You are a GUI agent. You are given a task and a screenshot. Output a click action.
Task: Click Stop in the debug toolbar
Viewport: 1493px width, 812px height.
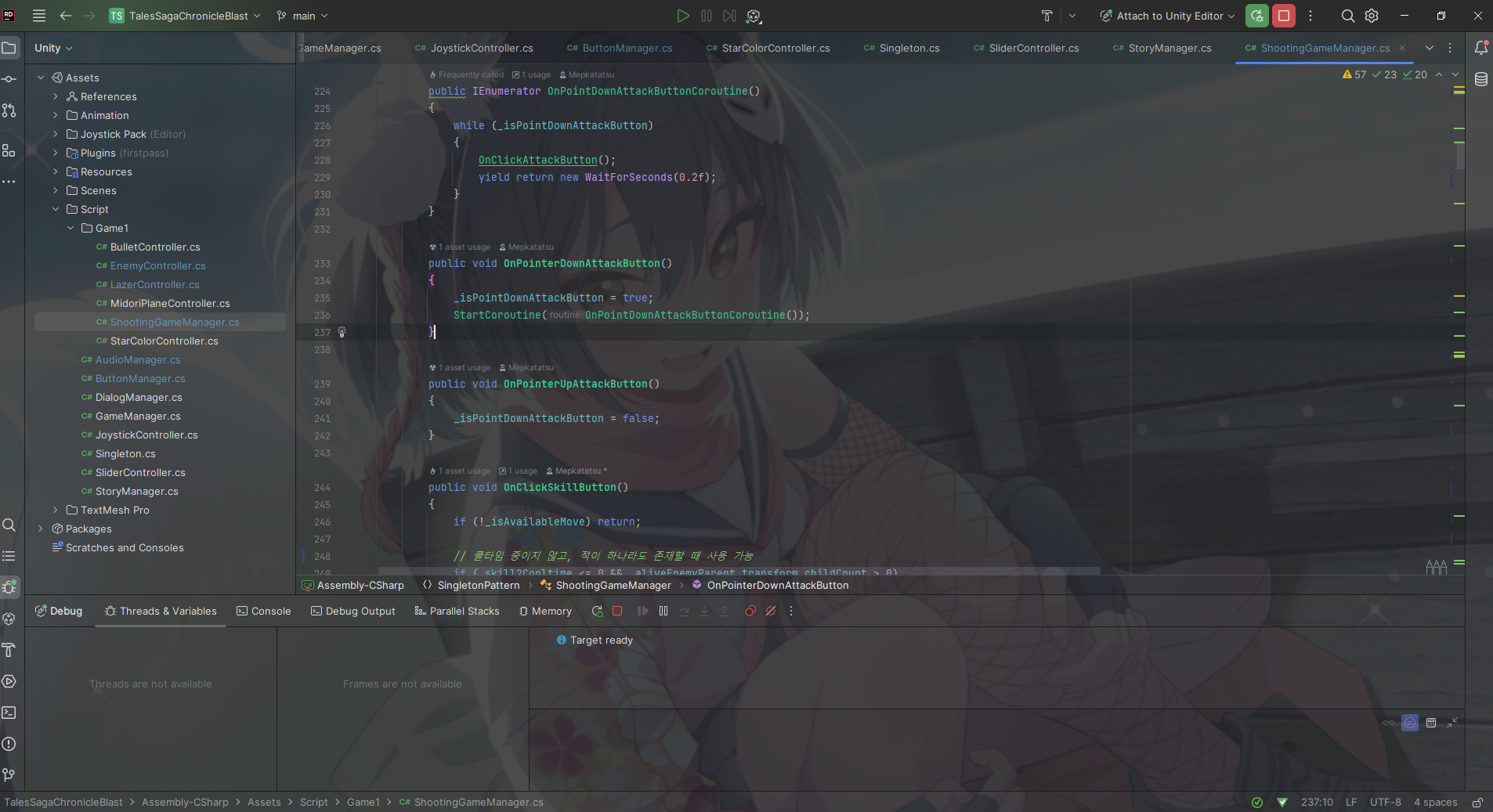tap(617, 611)
